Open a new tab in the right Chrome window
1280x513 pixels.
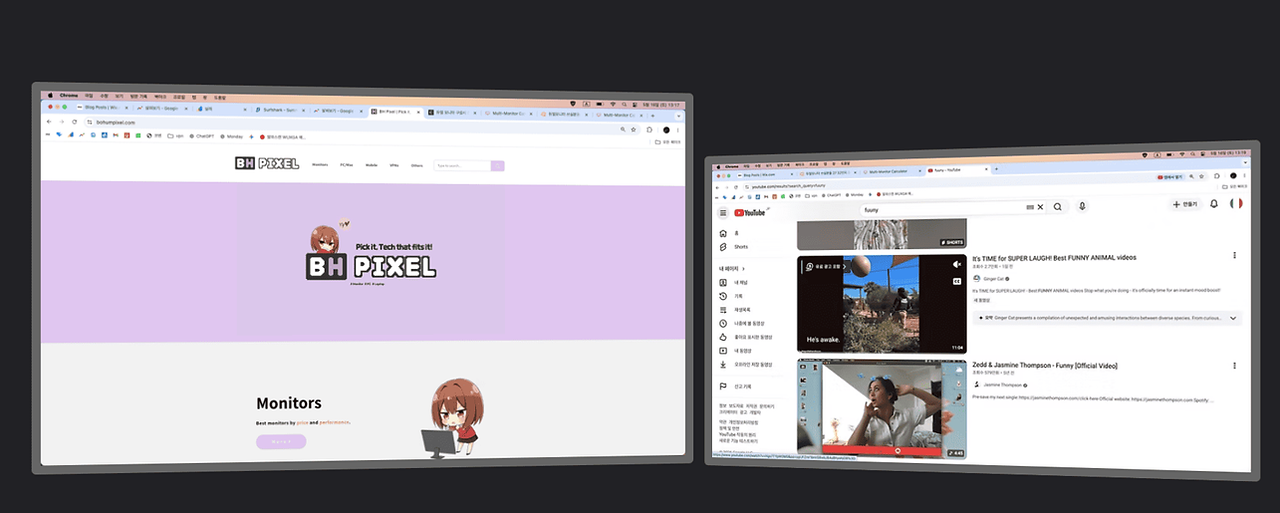click(994, 170)
